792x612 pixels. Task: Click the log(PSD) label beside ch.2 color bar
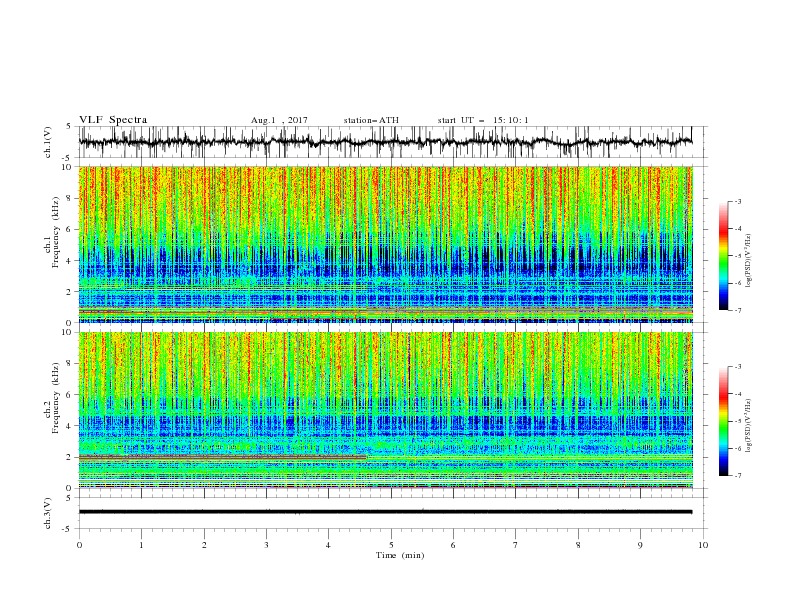749,426
